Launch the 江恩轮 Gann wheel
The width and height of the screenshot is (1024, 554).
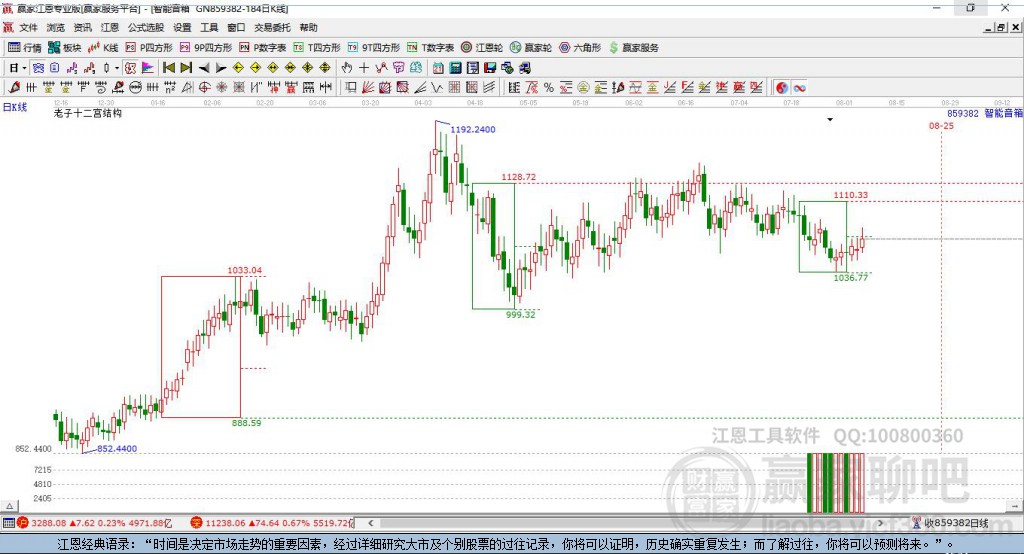click(482, 48)
